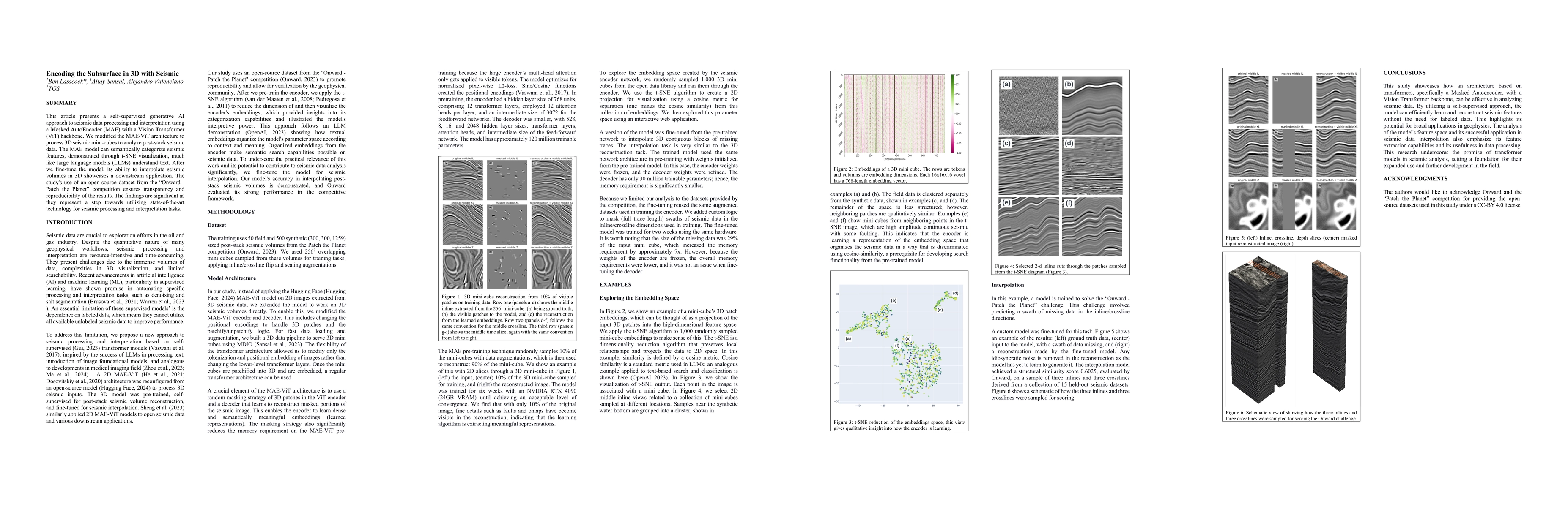Click the INTRODUCTION section heading
The image size is (1568, 507).
(69, 223)
